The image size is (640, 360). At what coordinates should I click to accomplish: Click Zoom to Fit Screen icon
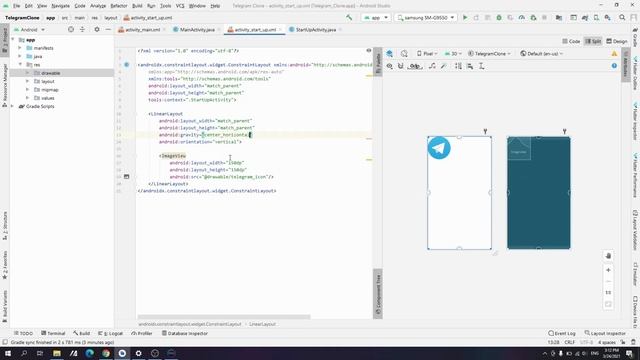click(x=608, y=304)
